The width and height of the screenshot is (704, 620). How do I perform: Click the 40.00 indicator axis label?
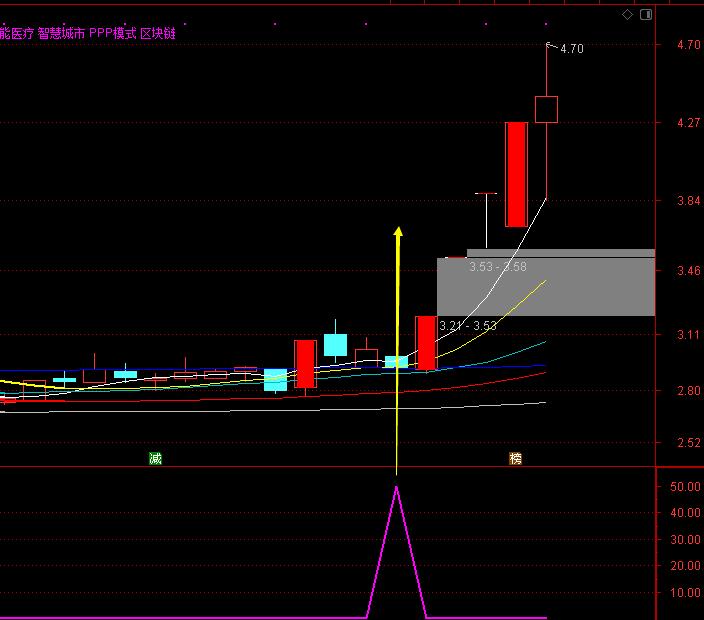pos(685,513)
